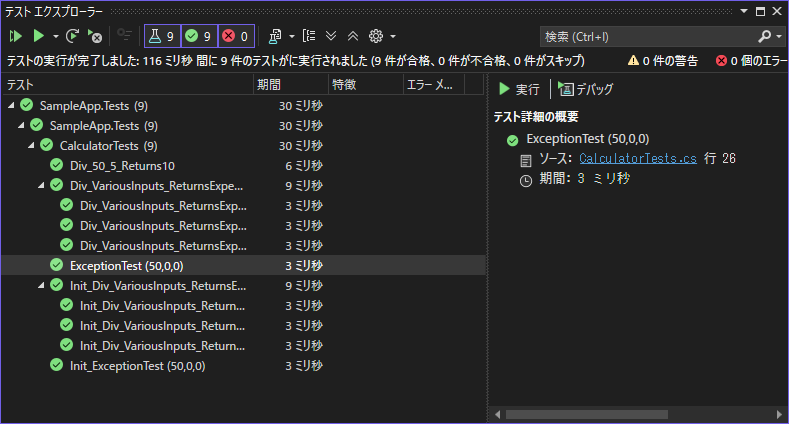Viewport: 789px width, 424px height.
Task: Click the search magnifier icon
Action: coord(764,36)
